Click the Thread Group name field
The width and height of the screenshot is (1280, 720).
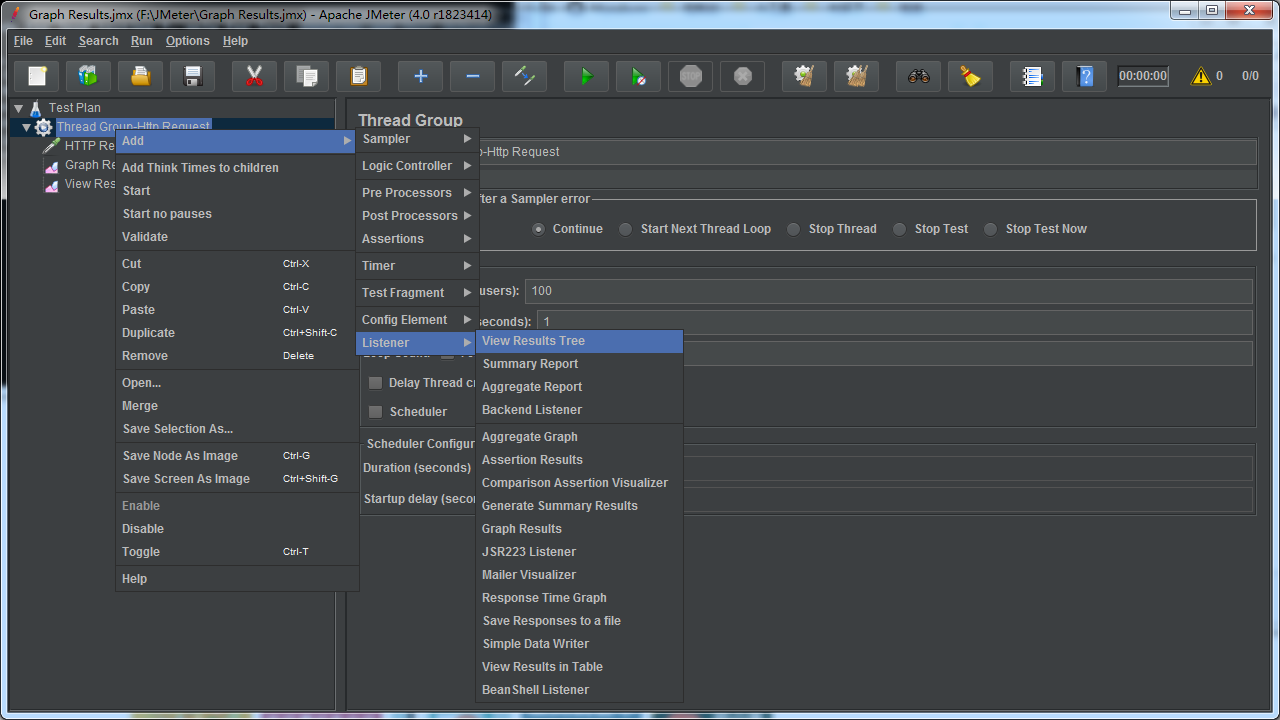(x=867, y=152)
